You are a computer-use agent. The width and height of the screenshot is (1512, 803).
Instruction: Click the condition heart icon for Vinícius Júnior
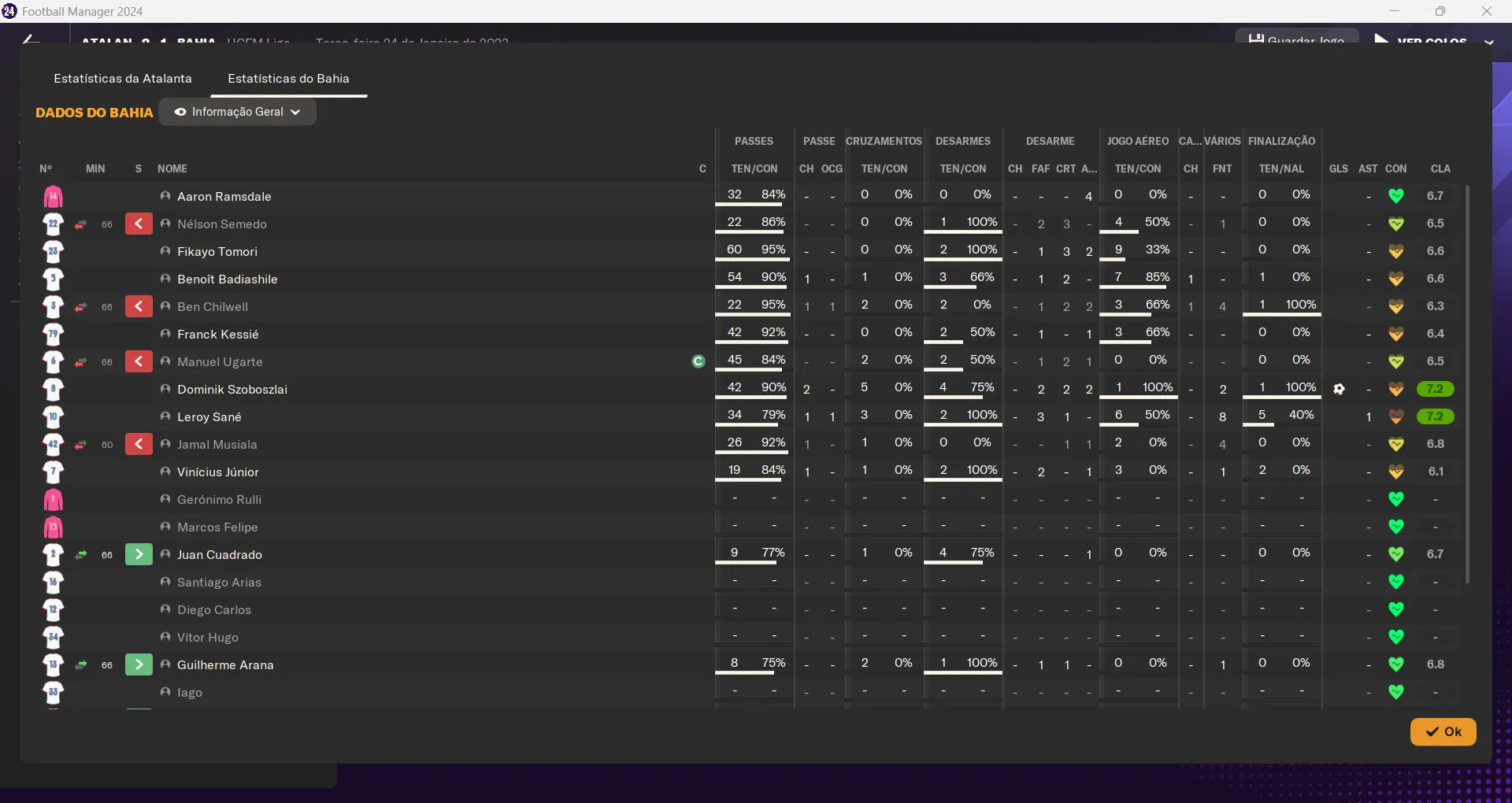[x=1396, y=472]
